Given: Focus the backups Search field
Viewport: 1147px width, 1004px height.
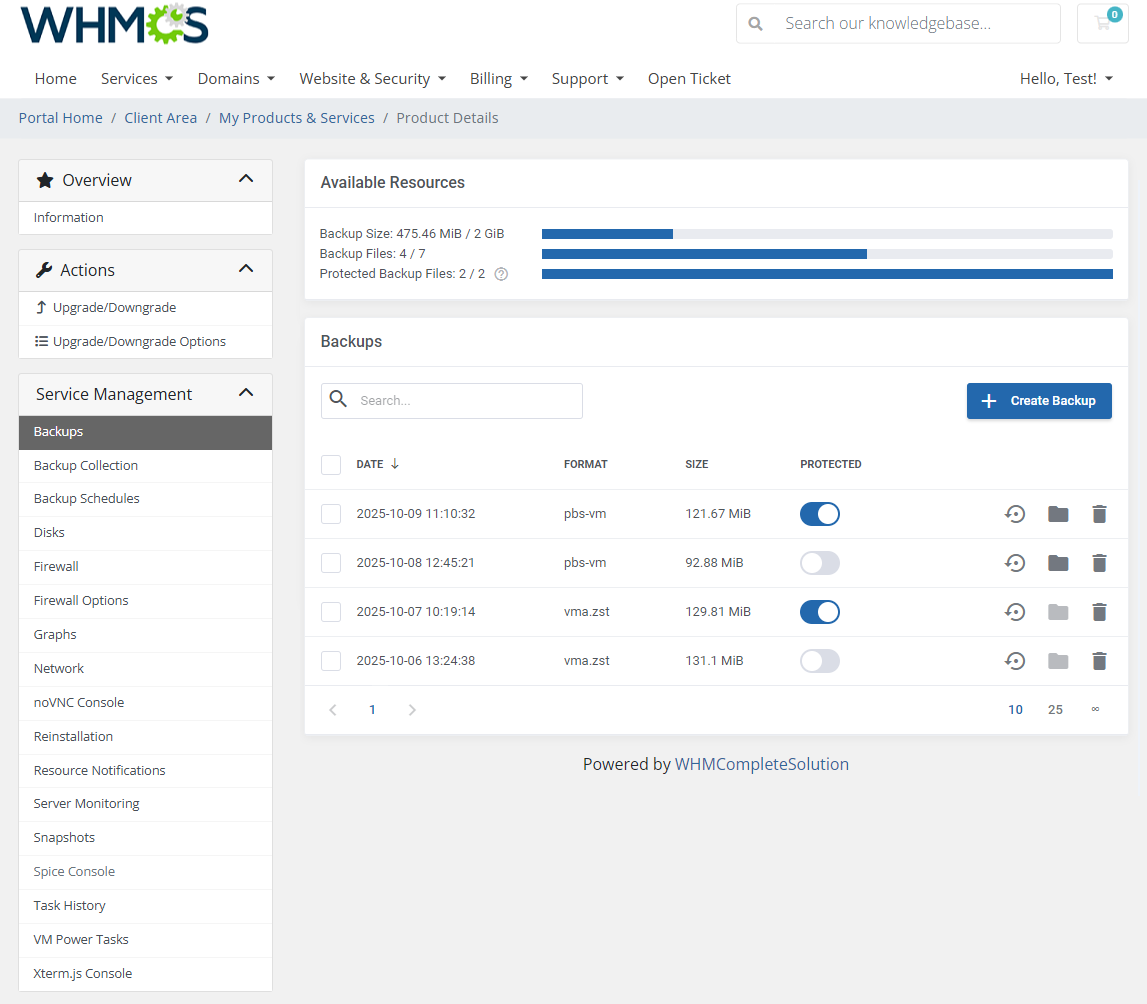Looking at the screenshot, I should [451, 401].
